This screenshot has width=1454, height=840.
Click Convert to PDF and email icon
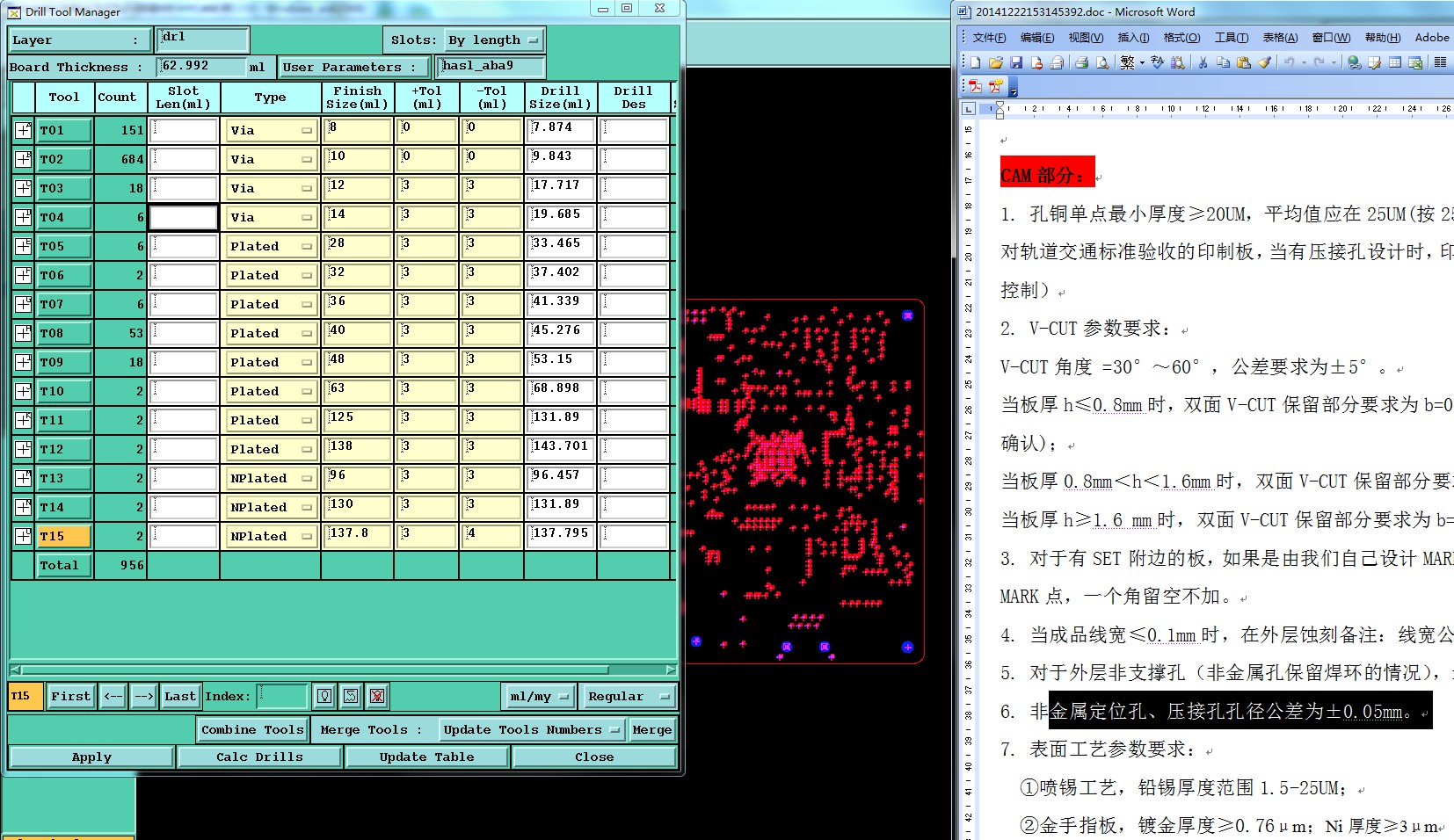point(996,86)
